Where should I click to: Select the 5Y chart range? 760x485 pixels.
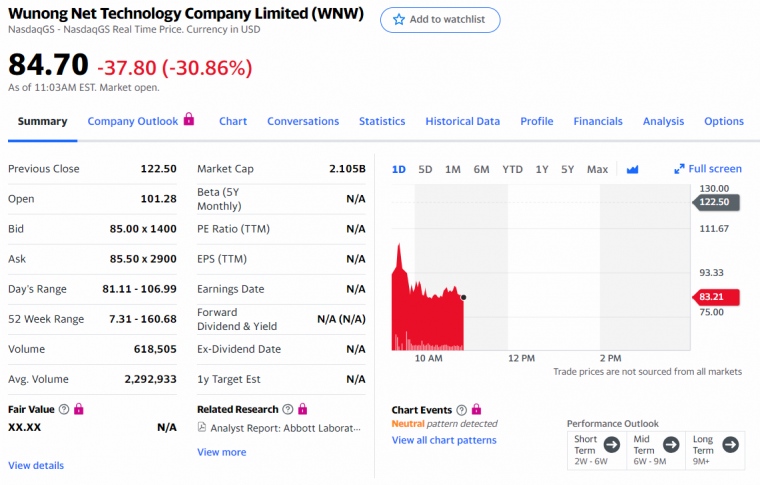pos(568,169)
